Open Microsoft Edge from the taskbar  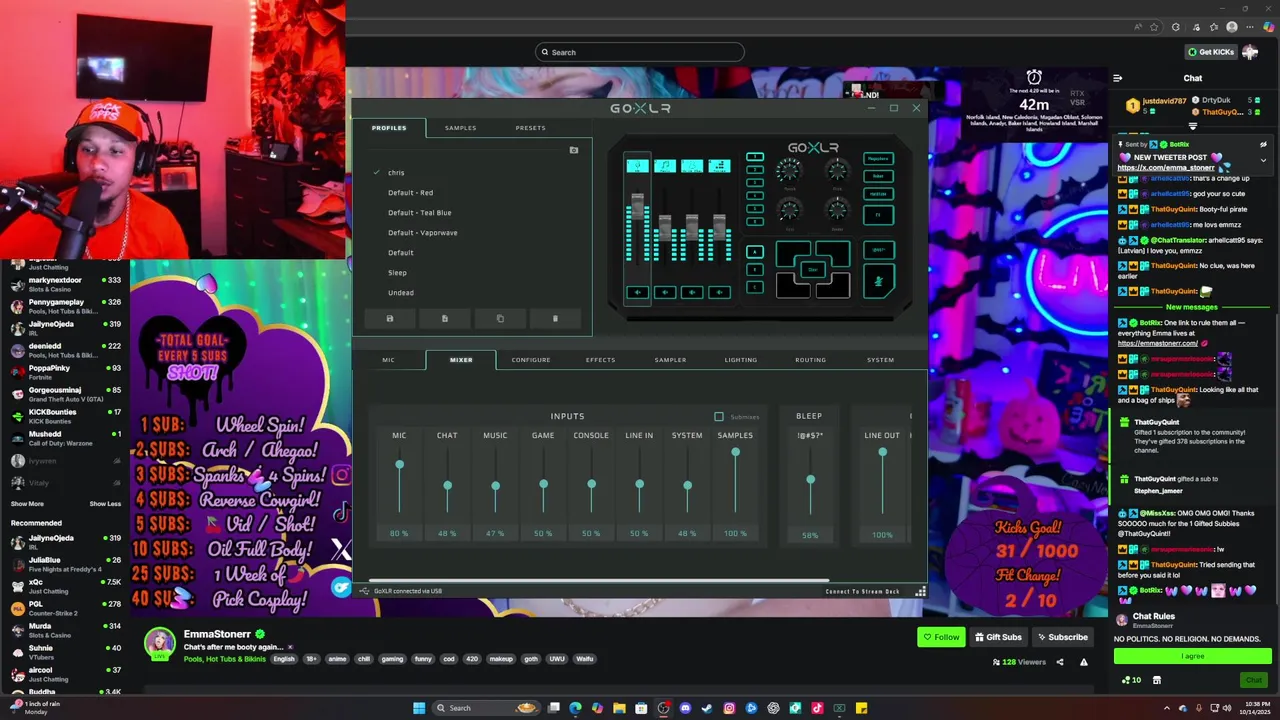[x=575, y=708]
